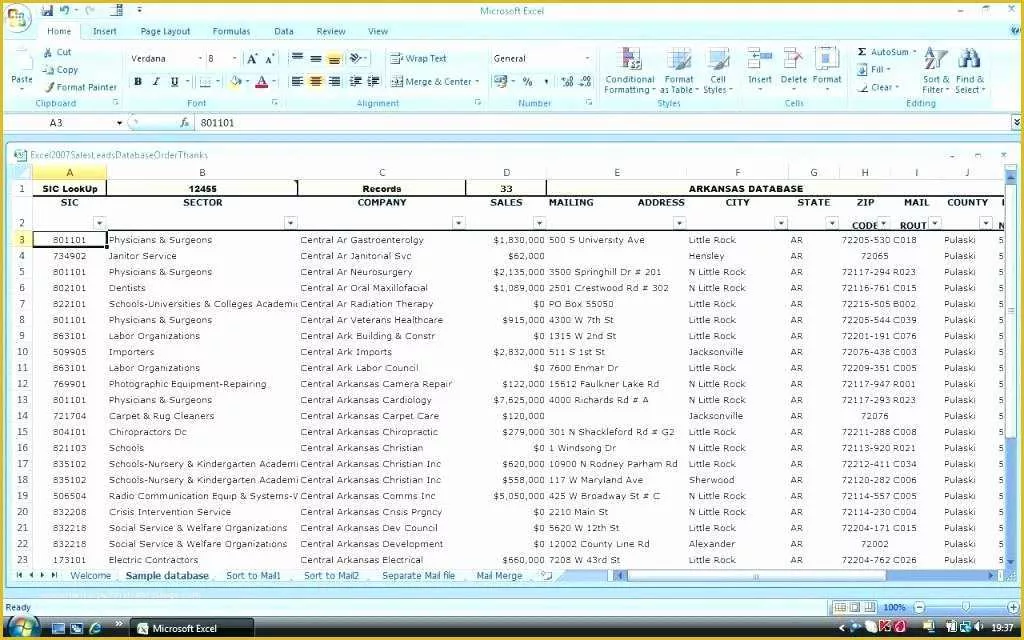Screen dimensions: 1024x640
Task: Switch to the Sort to Mail1 sheet tab
Action: [253, 575]
